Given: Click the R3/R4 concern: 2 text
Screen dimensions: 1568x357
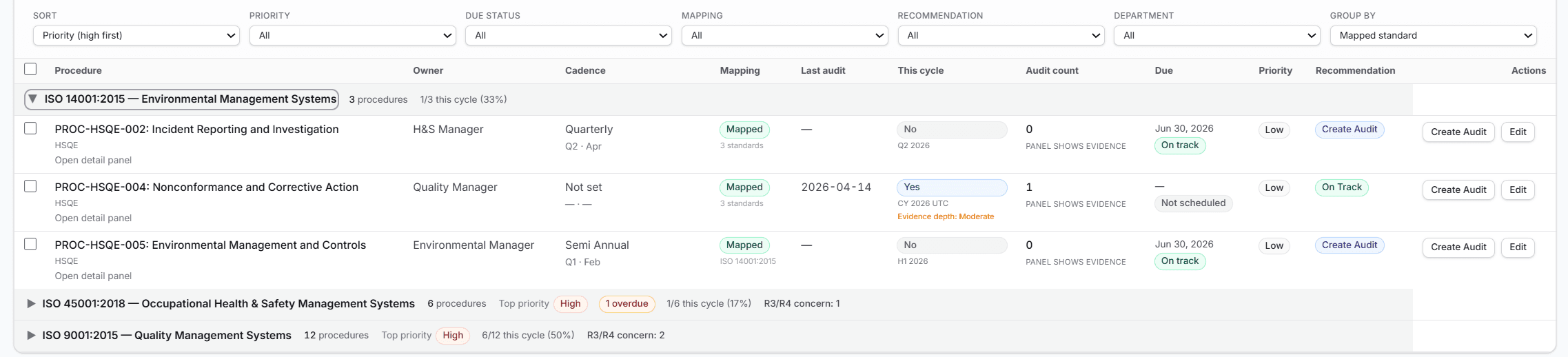Looking at the screenshot, I should coord(626,336).
